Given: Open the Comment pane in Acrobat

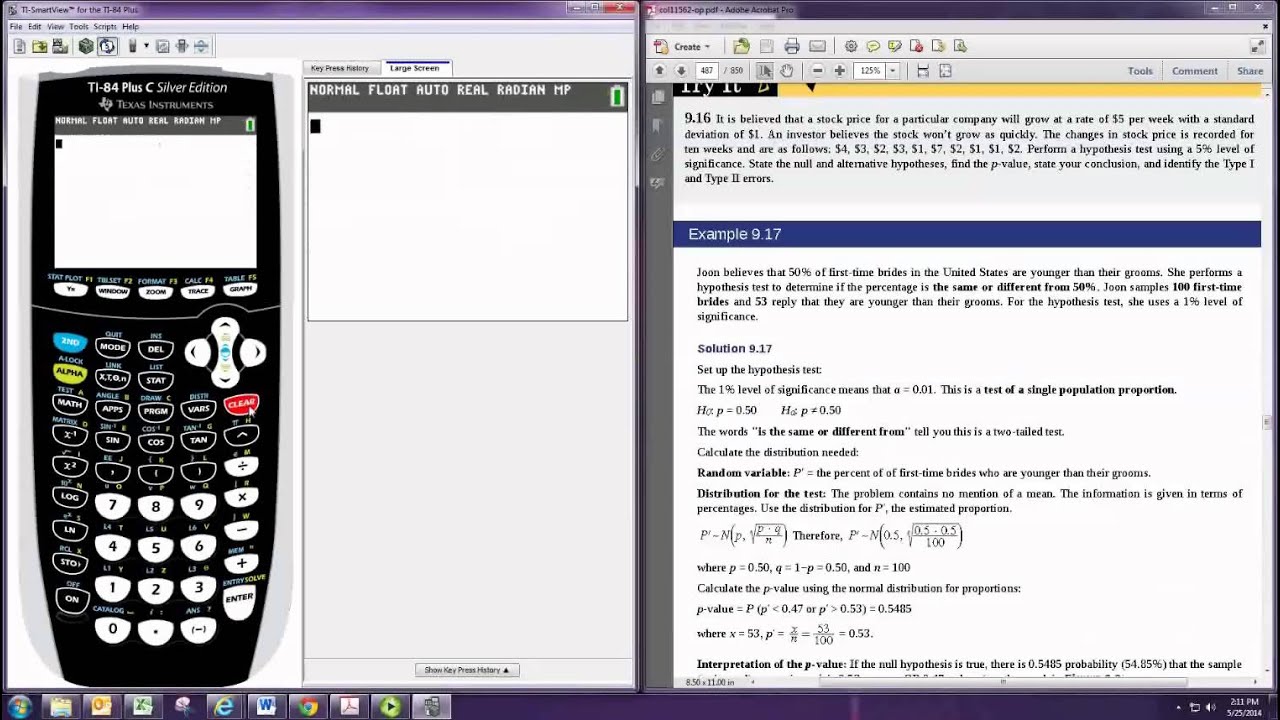Looking at the screenshot, I should 1195,71.
